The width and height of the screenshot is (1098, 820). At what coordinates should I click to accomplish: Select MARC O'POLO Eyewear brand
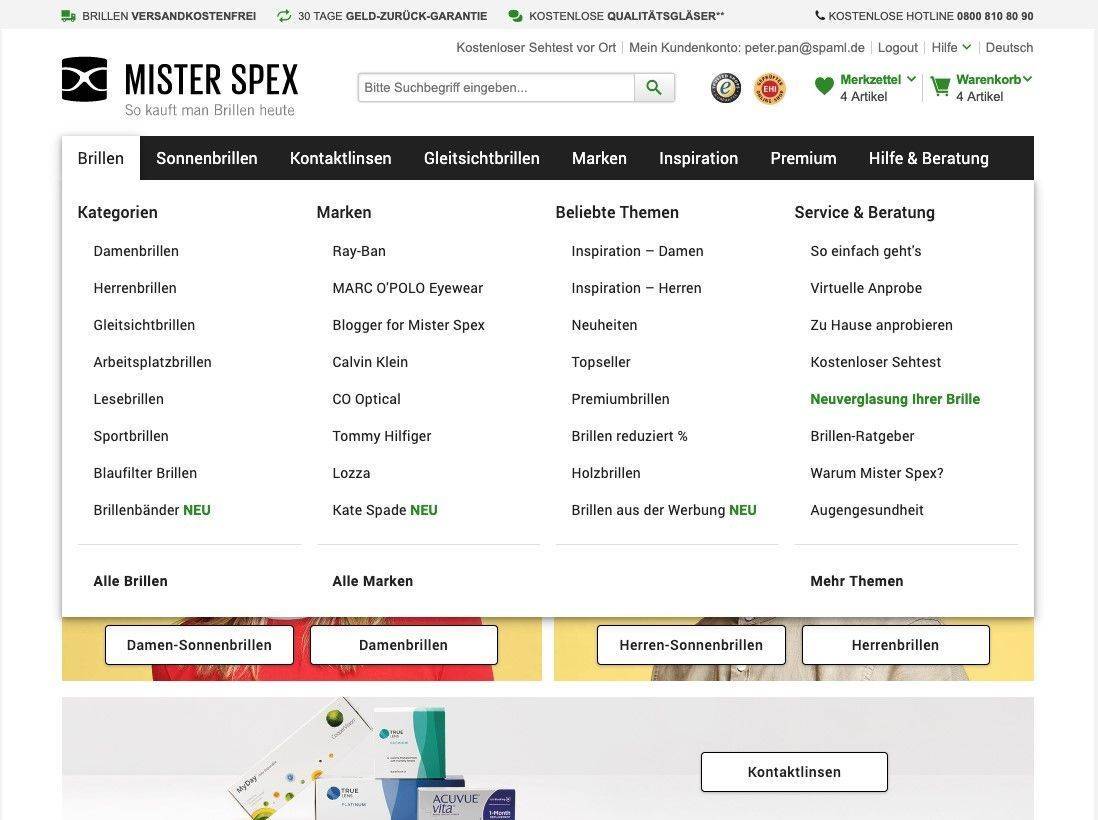[x=408, y=288]
